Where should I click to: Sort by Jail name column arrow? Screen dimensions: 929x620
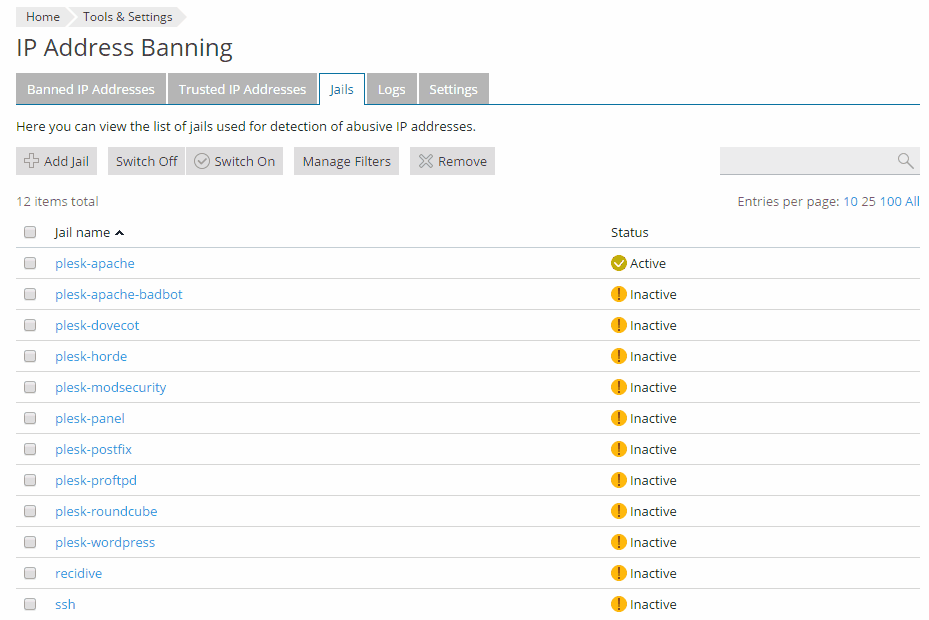click(x=120, y=233)
